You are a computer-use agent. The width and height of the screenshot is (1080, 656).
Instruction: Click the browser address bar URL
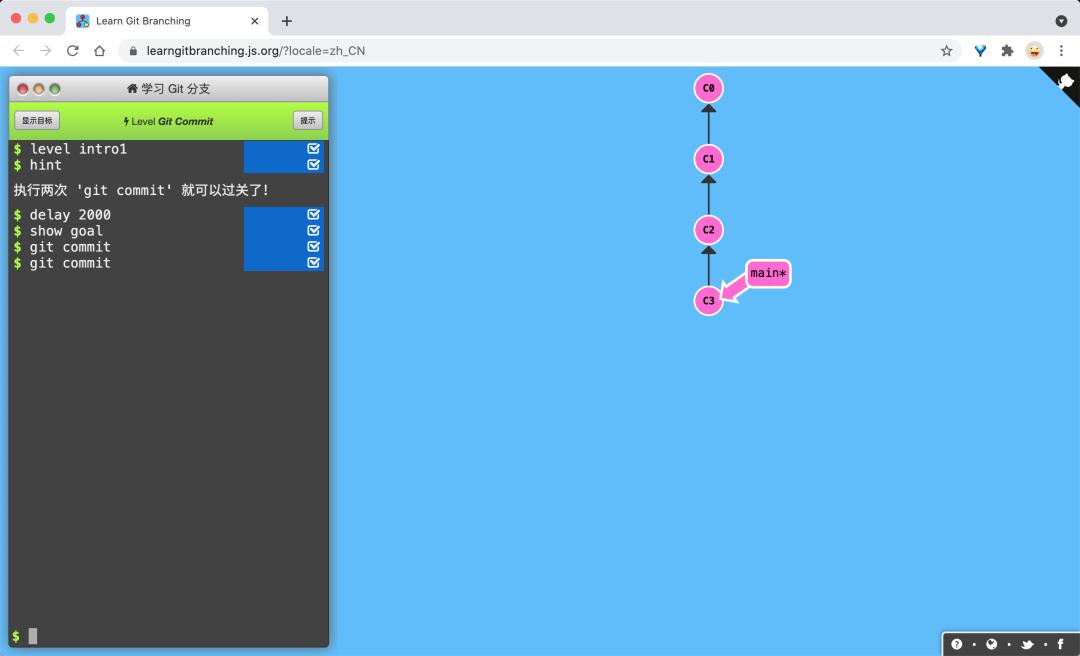(256, 51)
